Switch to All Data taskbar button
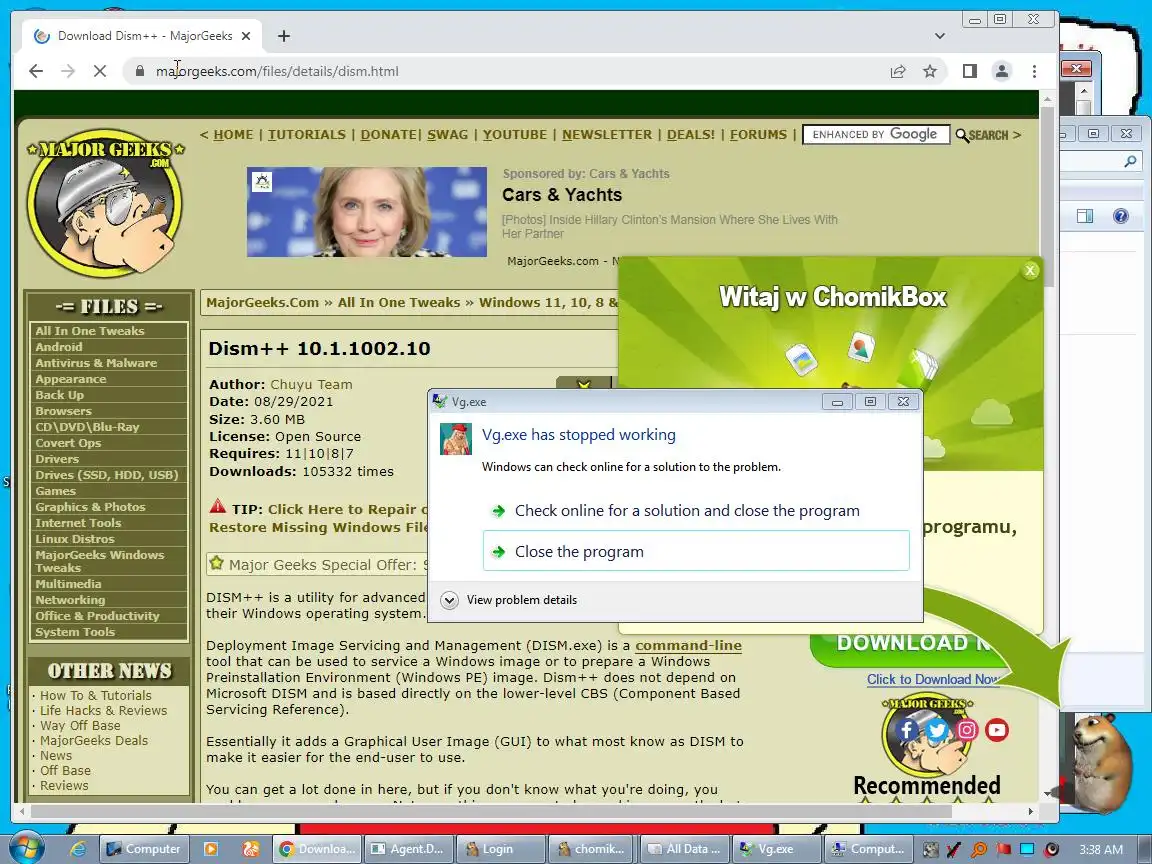 (x=685, y=849)
